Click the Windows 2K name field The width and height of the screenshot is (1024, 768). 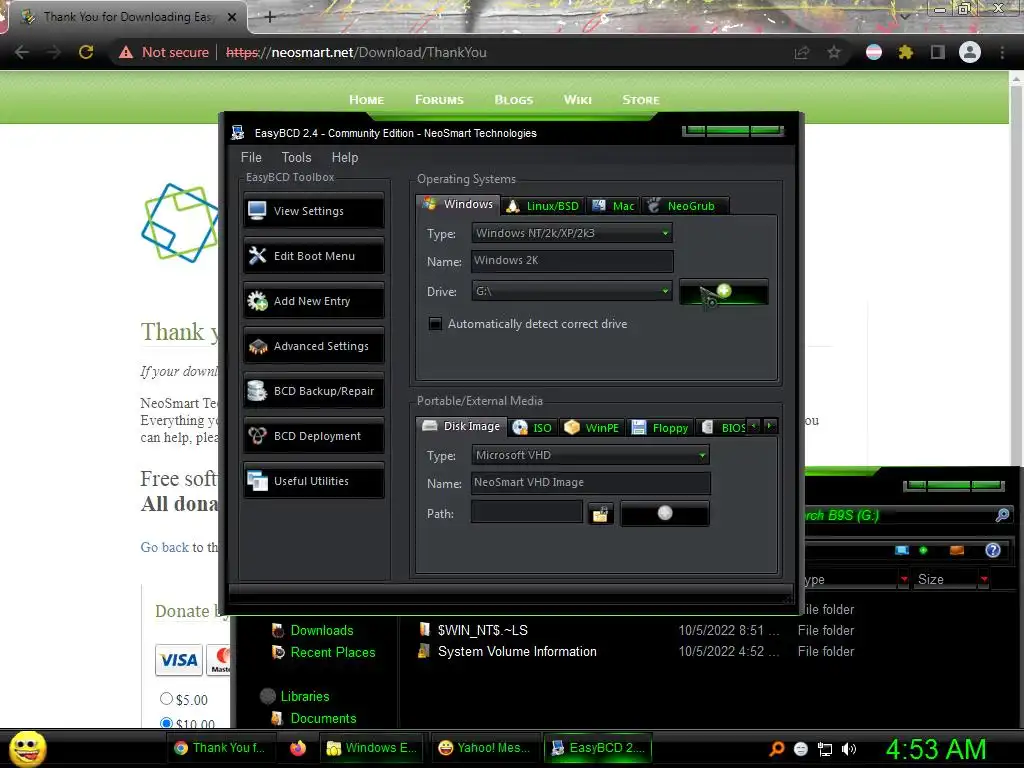pos(572,261)
